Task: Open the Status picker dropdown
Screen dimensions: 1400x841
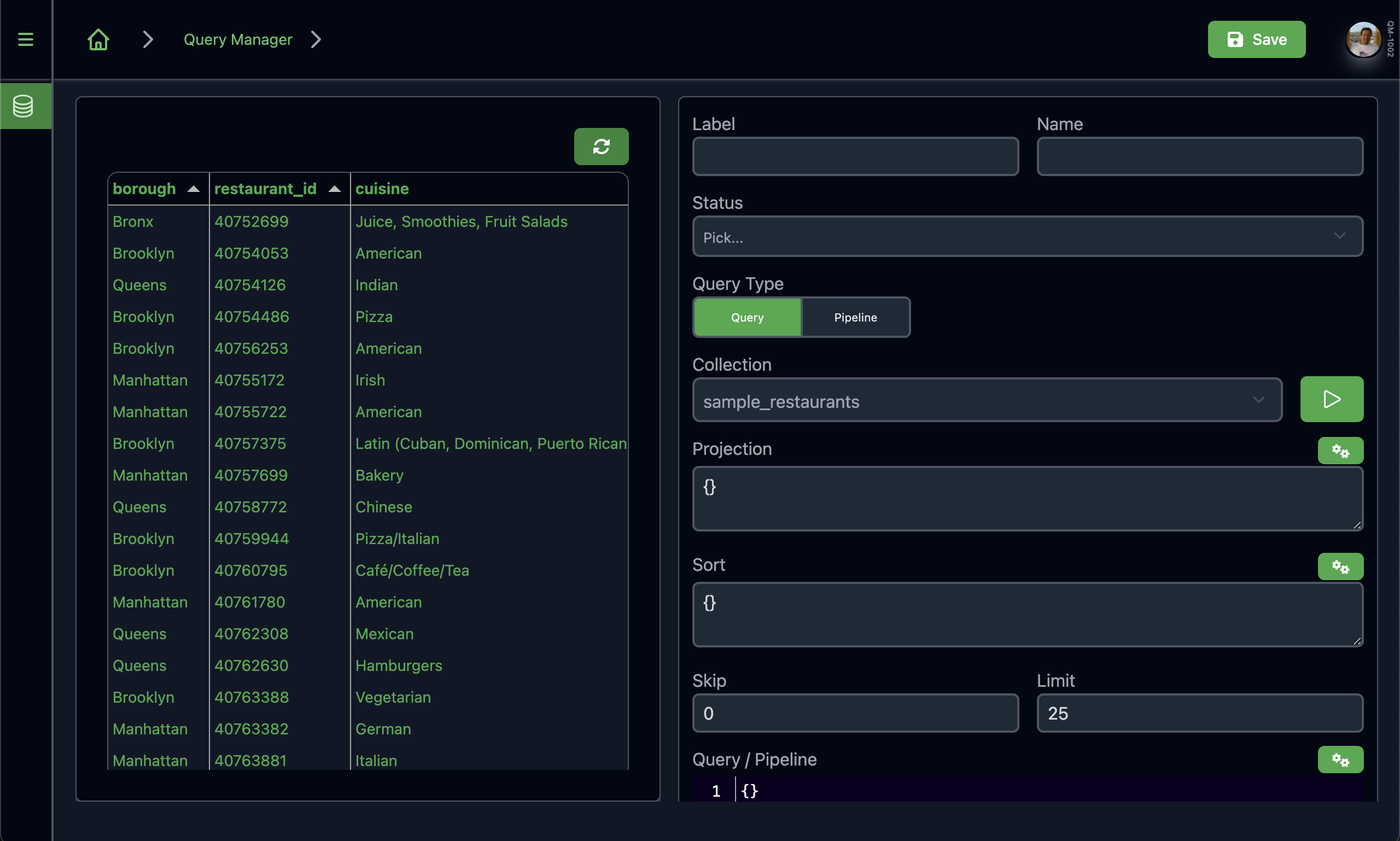Action: click(x=1027, y=237)
